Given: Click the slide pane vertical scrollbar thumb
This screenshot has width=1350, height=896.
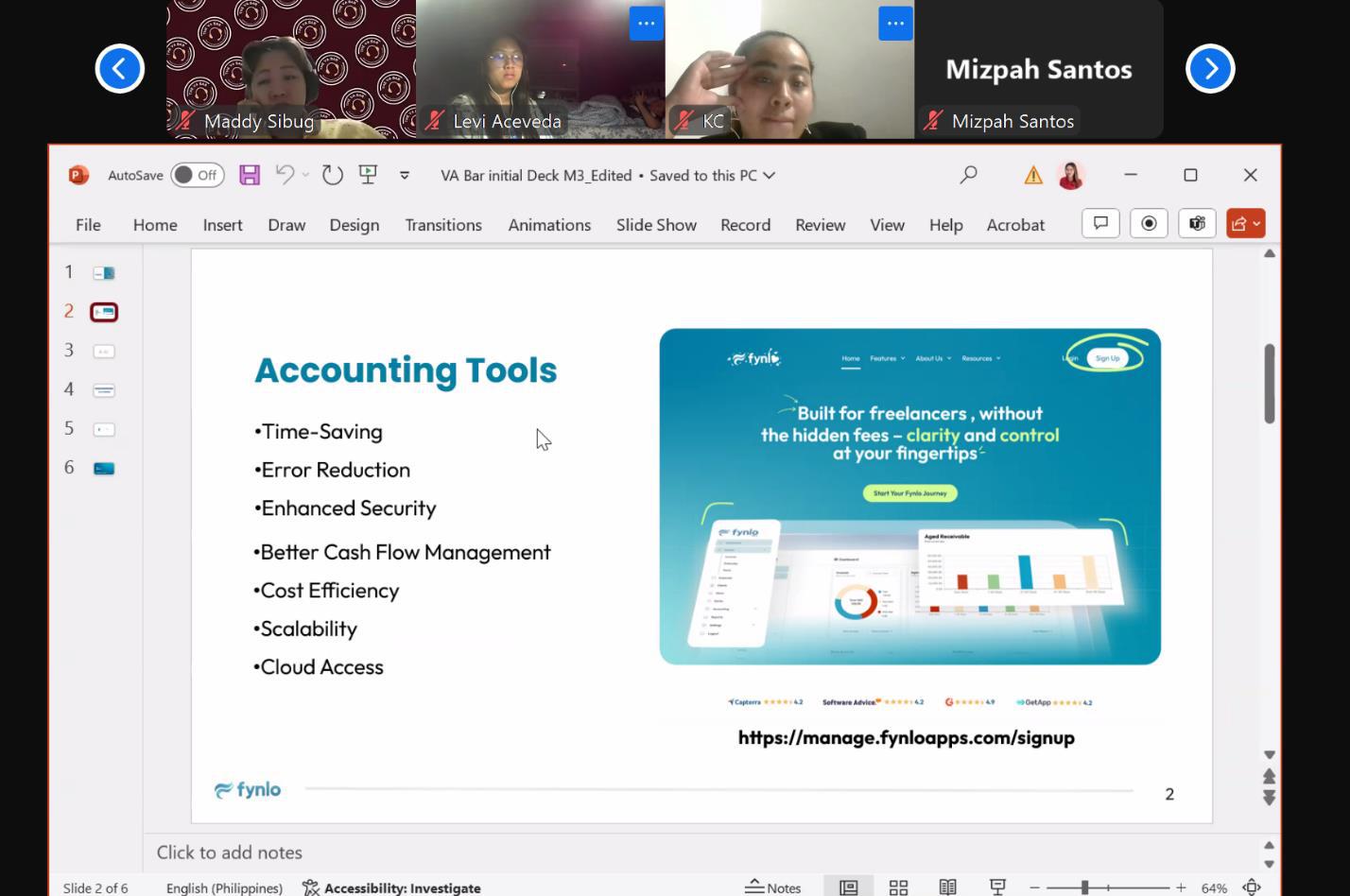Looking at the screenshot, I should point(1269,384).
